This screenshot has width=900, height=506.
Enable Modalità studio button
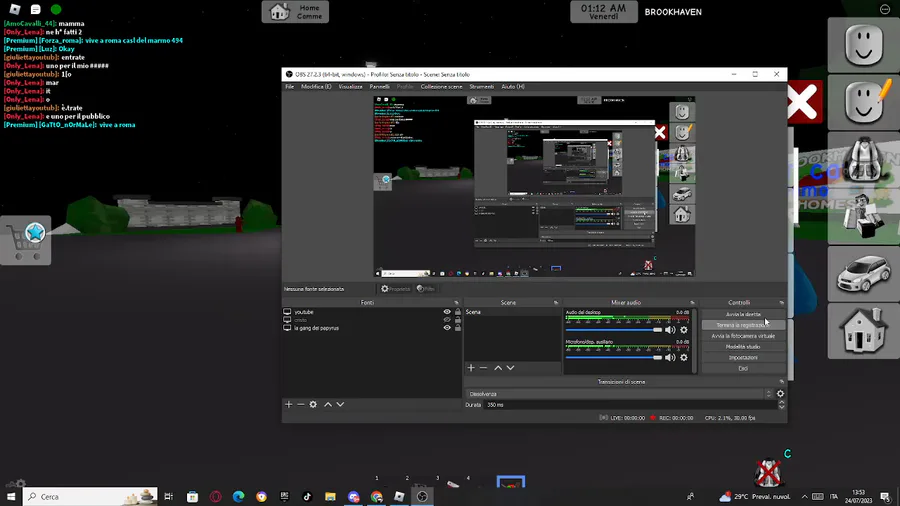[x=743, y=347]
